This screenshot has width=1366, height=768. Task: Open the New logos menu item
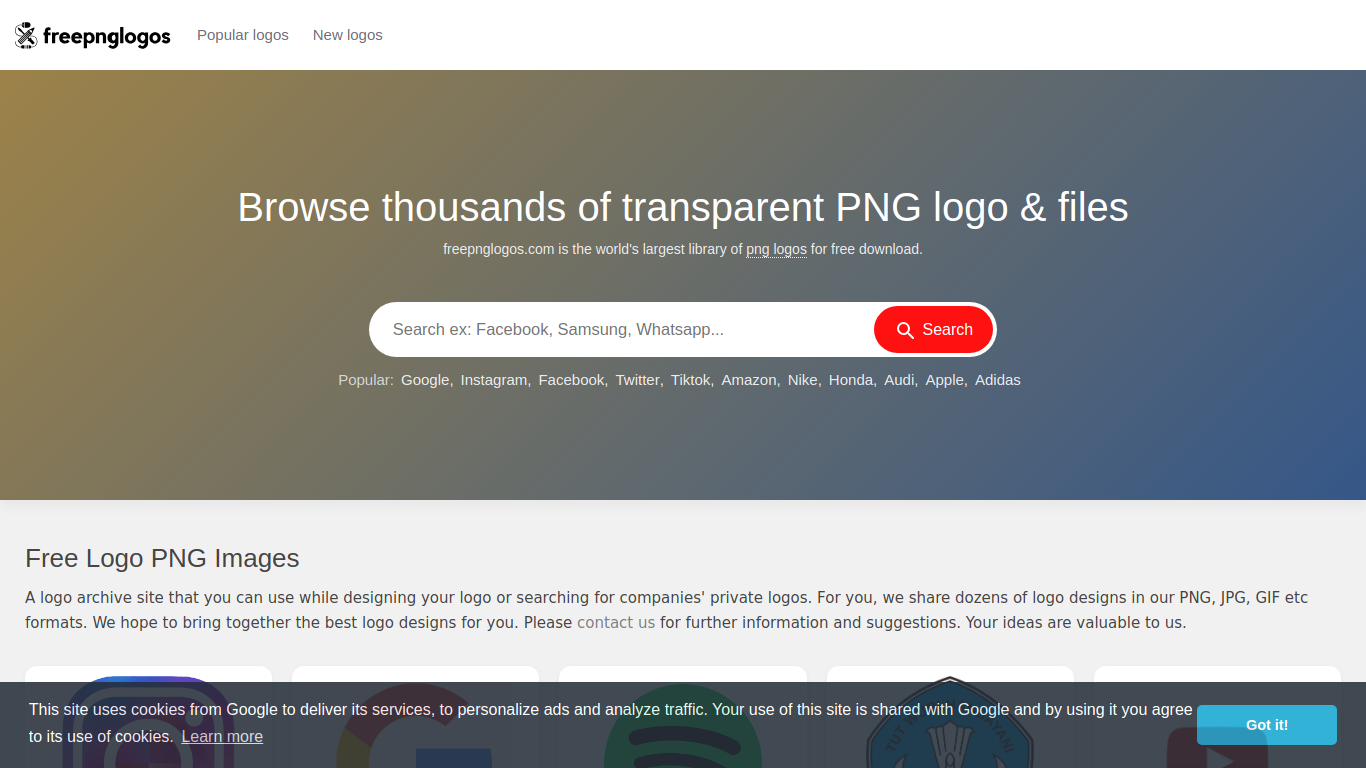click(348, 35)
